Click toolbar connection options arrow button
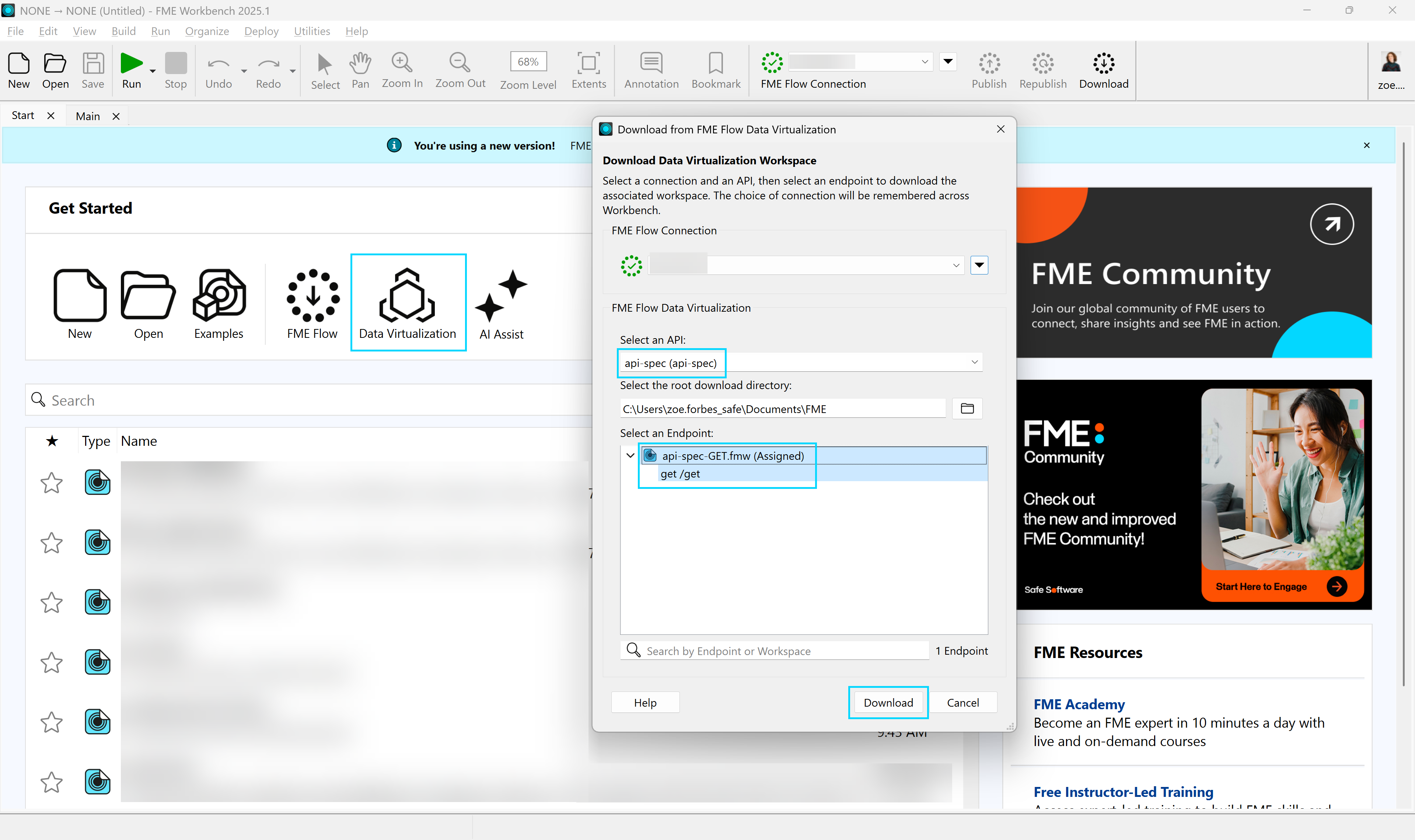Viewport: 1415px width, 840px height. coord(948,61)
